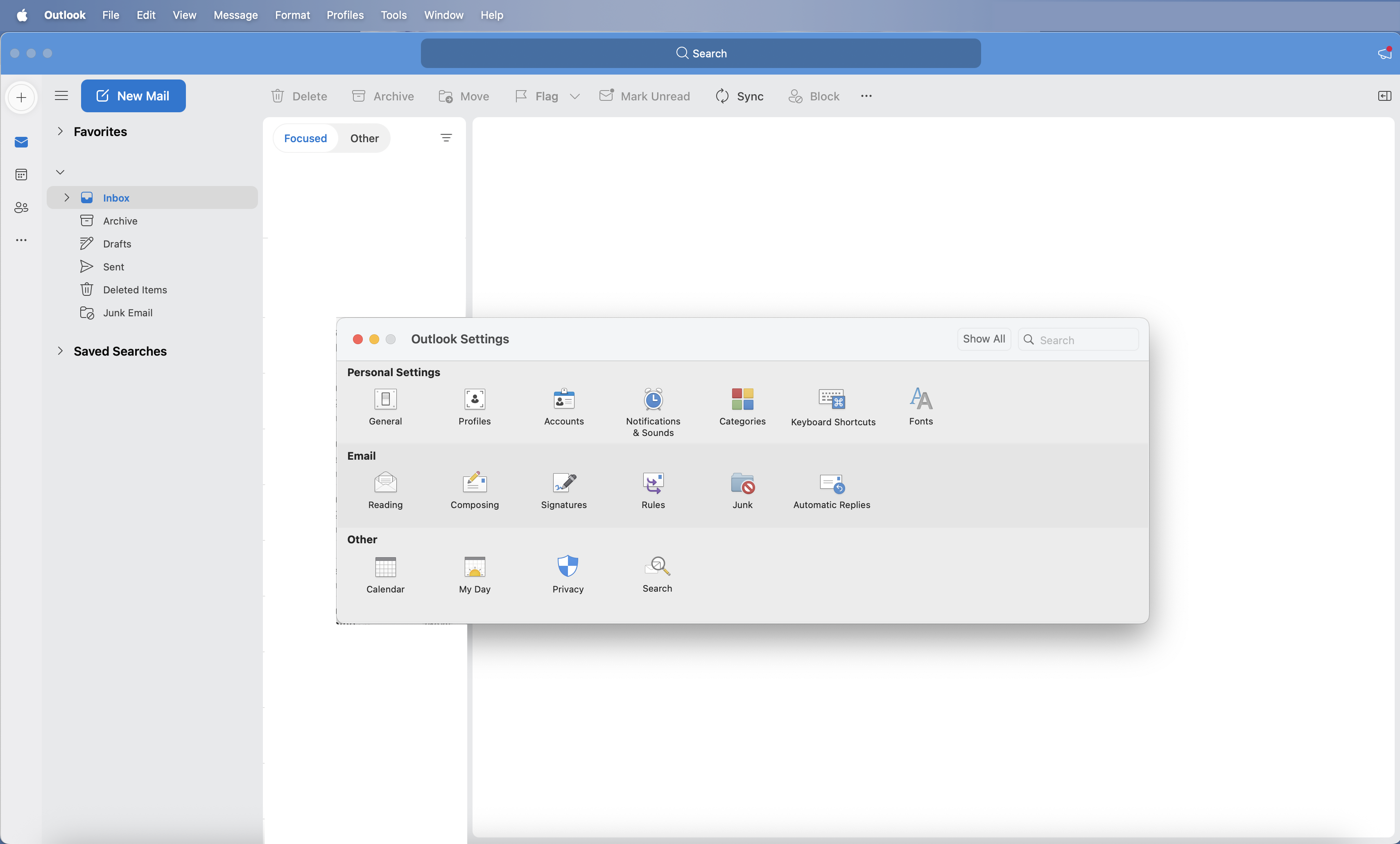The width and height of the screenshot is (1400, 844).
Task: Open General settings in Outlook Settings
Action: click(x=385, y=406)
